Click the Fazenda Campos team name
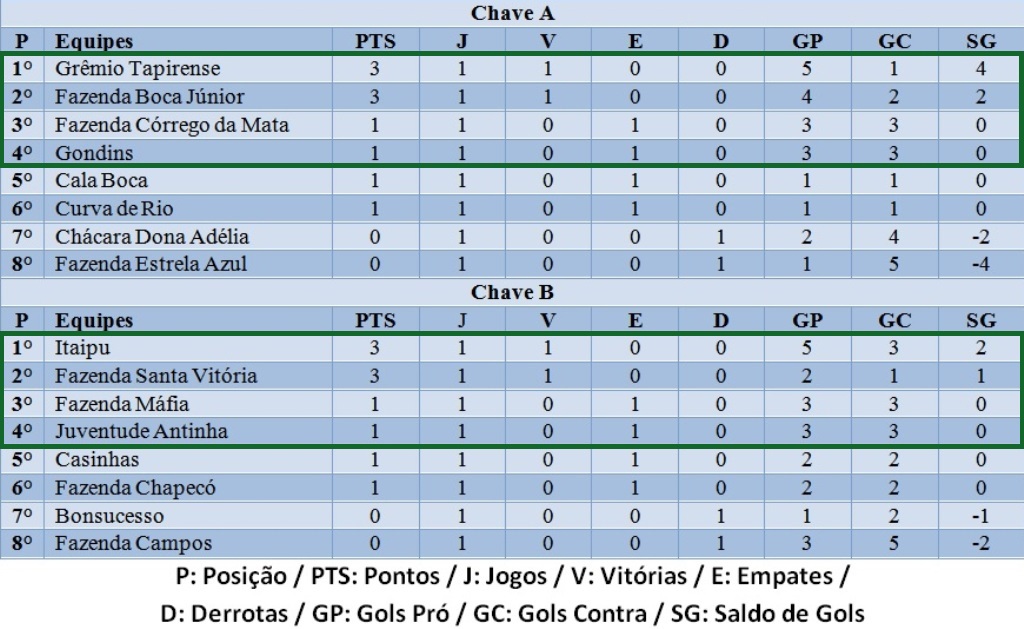 click(x=133, y=544)
